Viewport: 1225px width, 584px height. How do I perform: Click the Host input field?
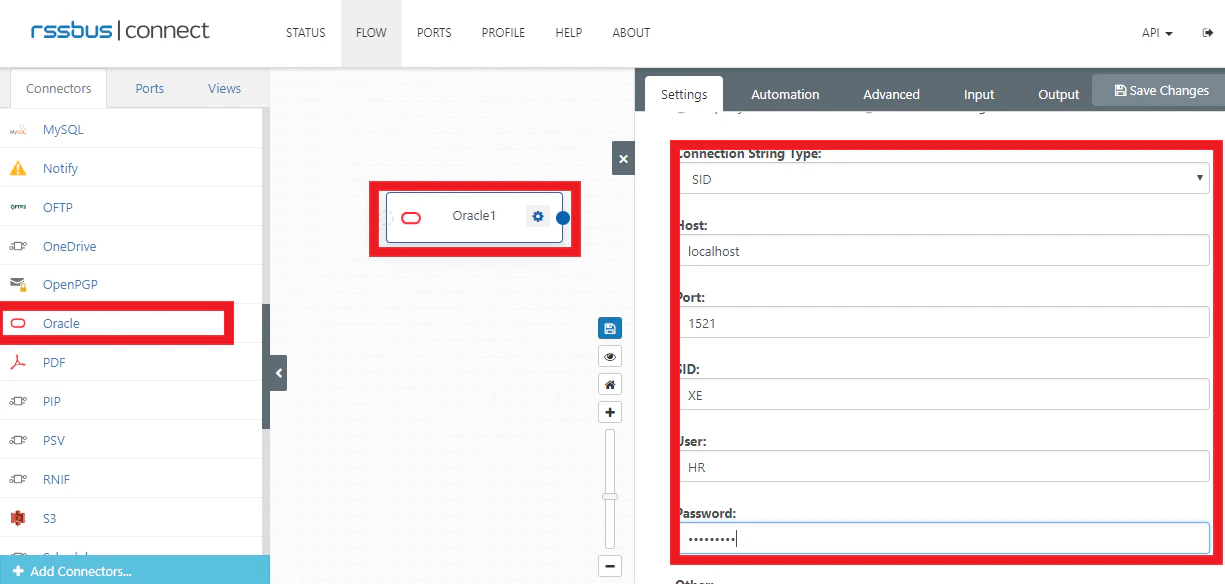point(943,251)
